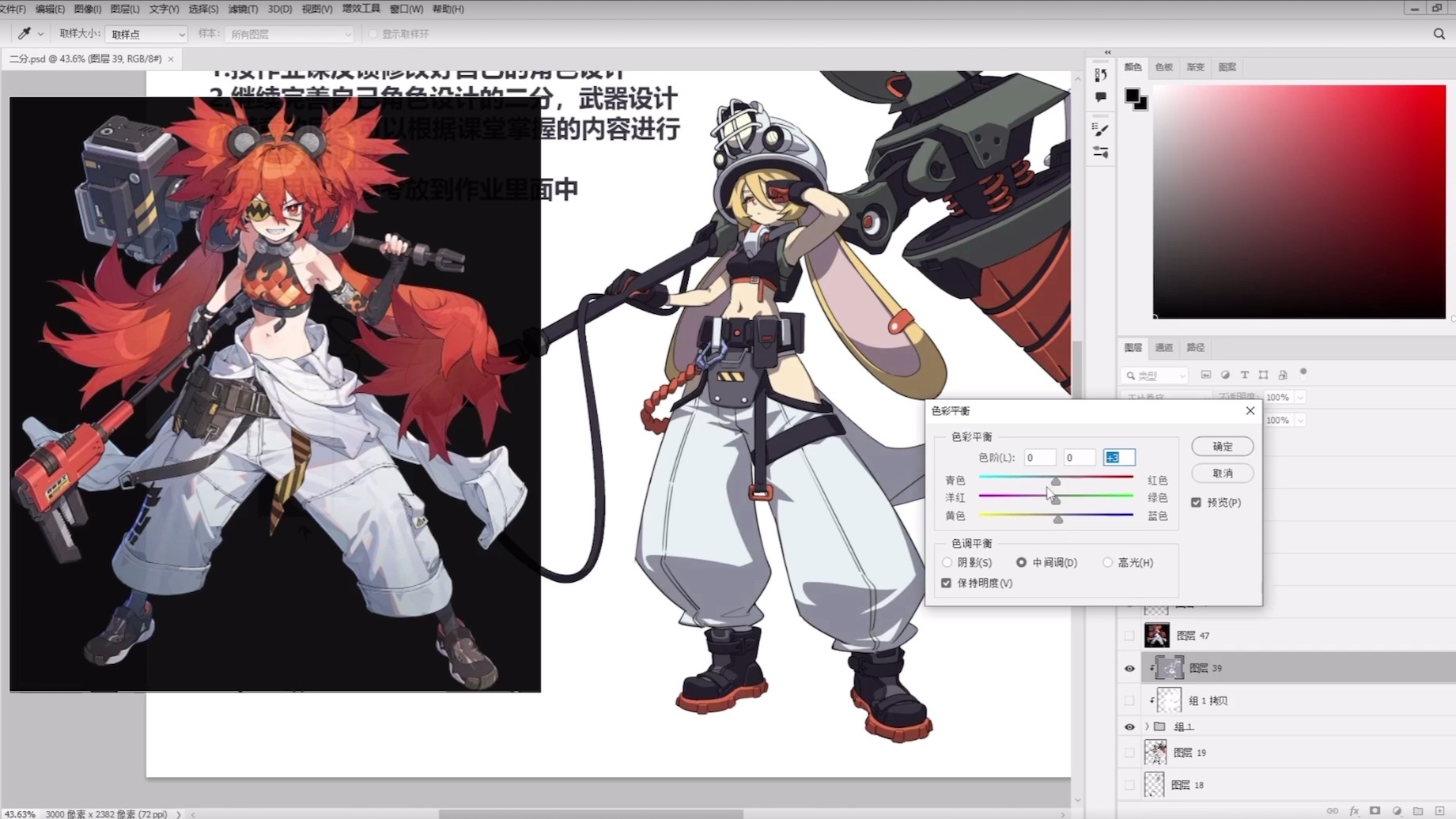The image size is (1456, 819).
Task: Click the highlighted third 色阶 input field
Action: coord(1119,458)
